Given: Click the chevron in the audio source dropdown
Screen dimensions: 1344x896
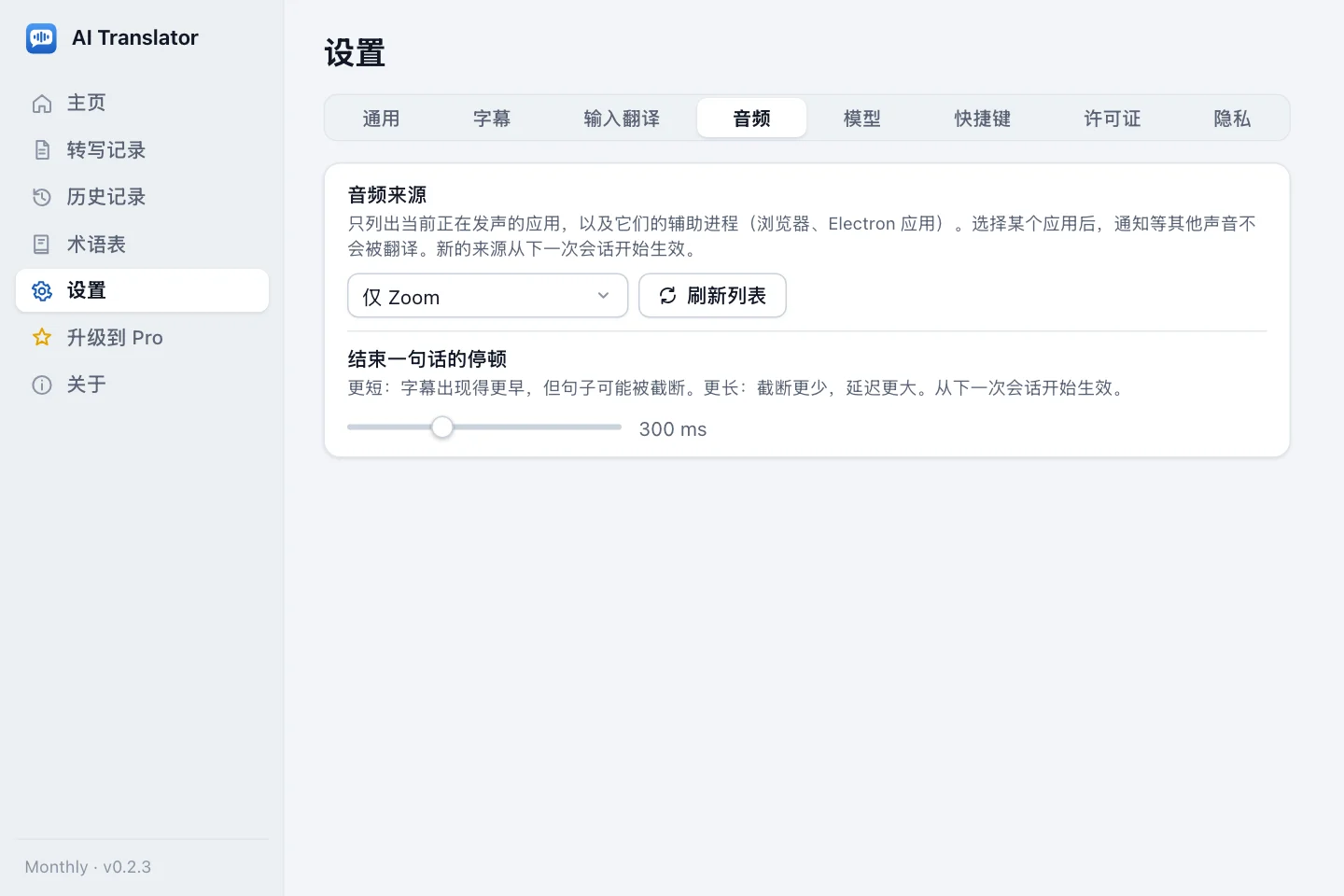Looking at the screenshot, I should coord(604,296).
